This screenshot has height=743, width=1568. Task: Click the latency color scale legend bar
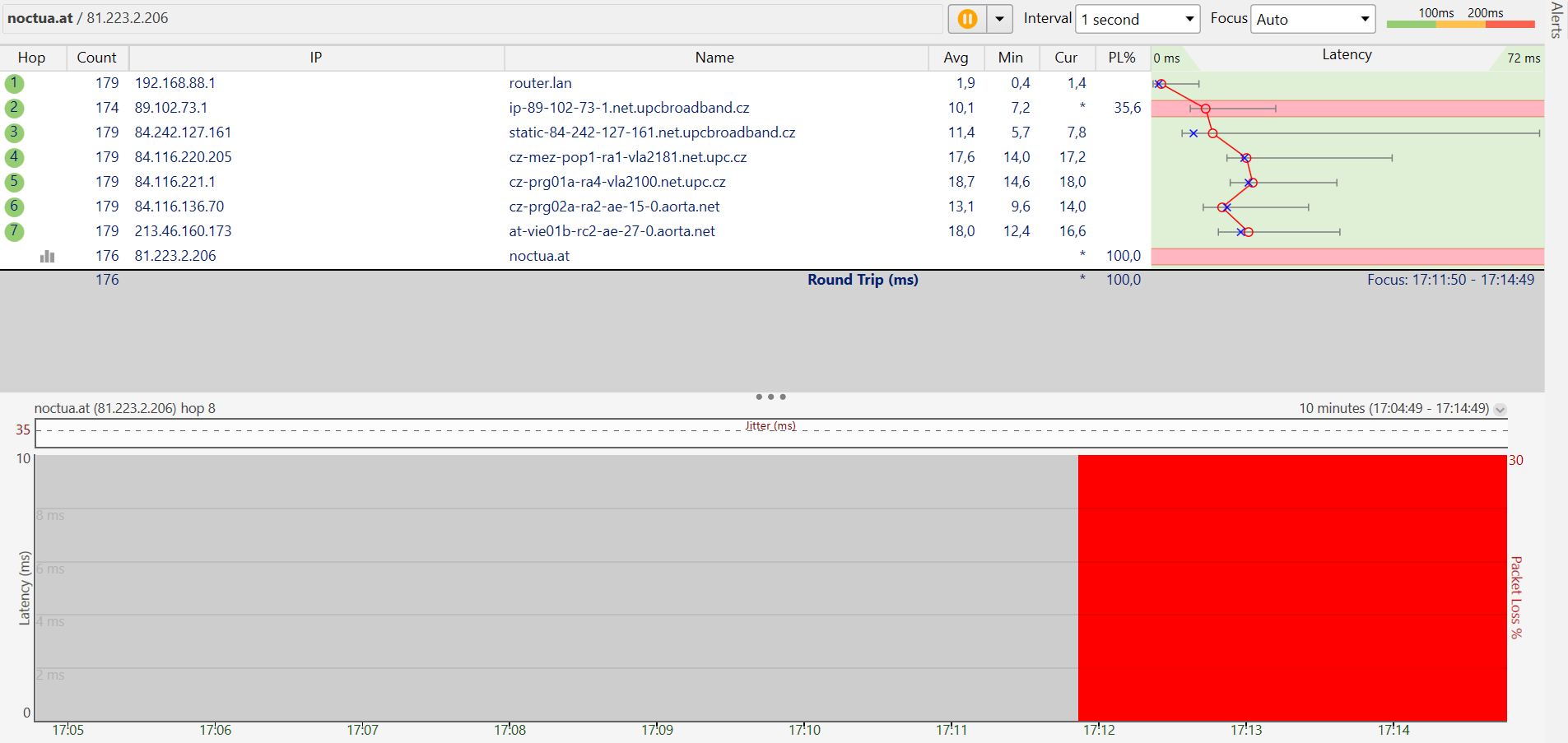pyautogui.click(x=1460, y=24)
